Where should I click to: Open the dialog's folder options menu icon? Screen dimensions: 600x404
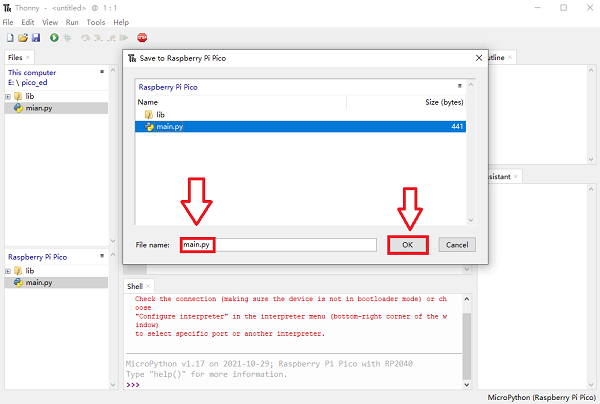click(460, 86)
